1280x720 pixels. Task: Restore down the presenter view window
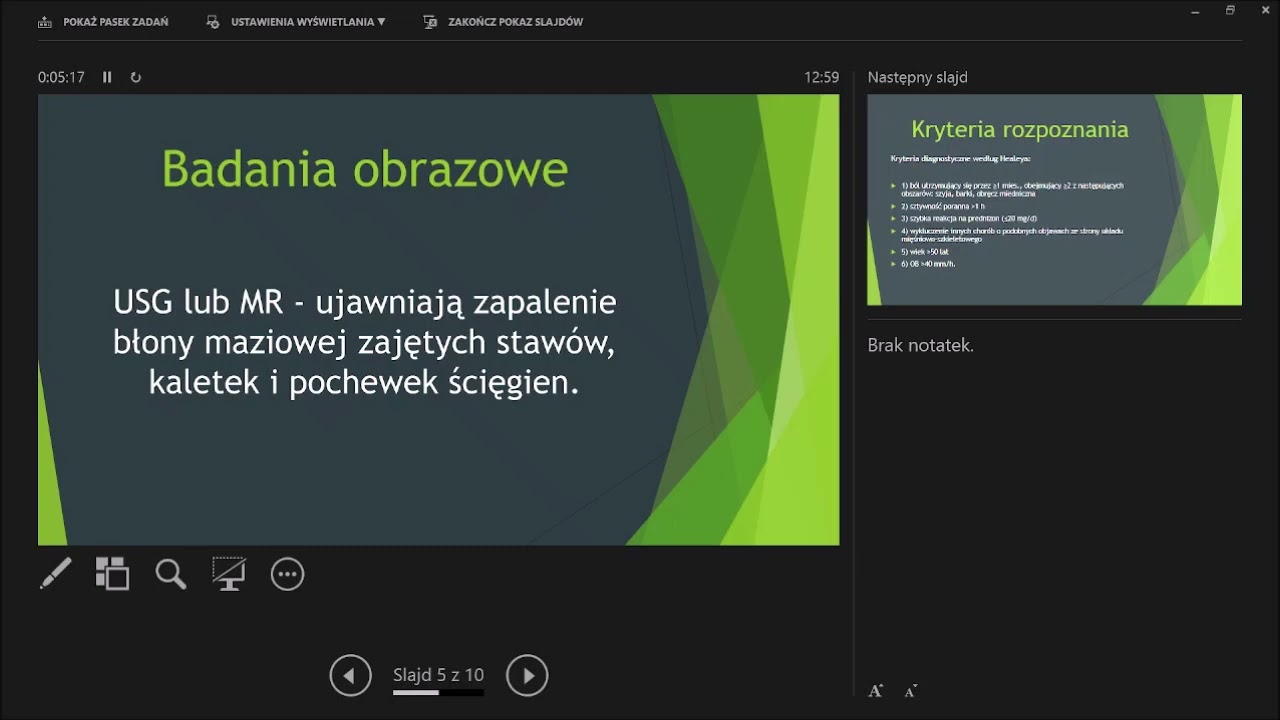tap(1230, 11)
